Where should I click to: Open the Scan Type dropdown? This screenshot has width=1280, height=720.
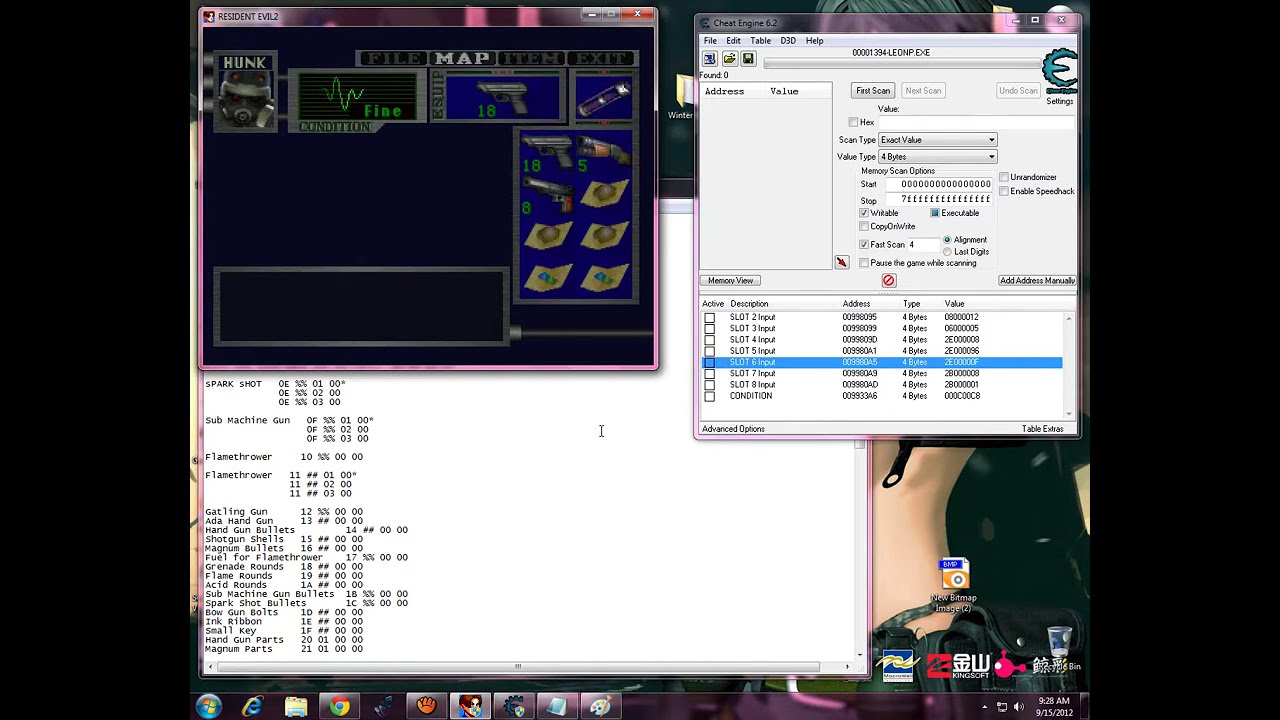pyautogui.click(x=937, y=140)
